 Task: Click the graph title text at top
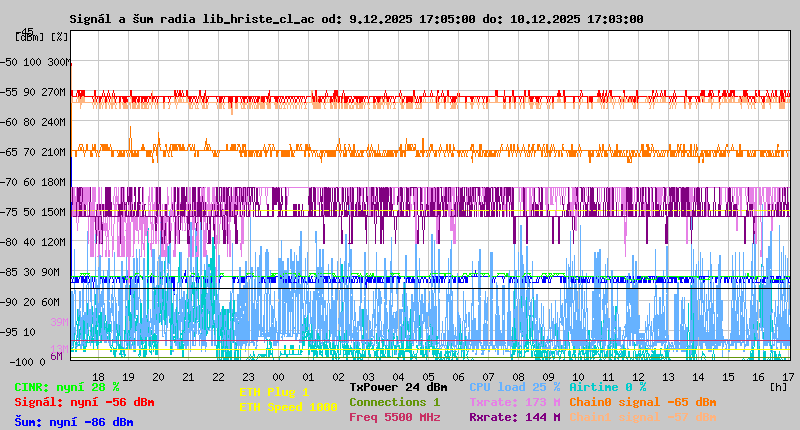(356, 19)
